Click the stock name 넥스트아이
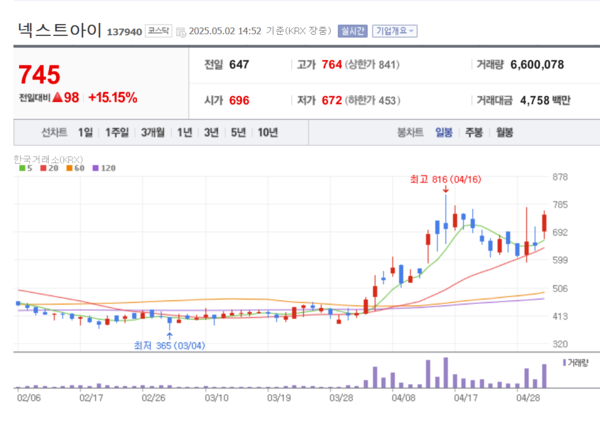The height and width of the screenshot is (430, 600). [x=60, y=30]
